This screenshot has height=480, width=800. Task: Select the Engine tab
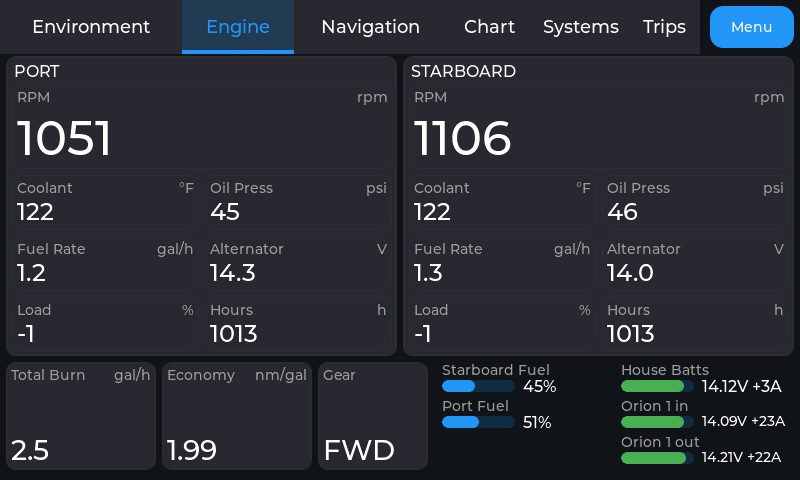(238, 27)
